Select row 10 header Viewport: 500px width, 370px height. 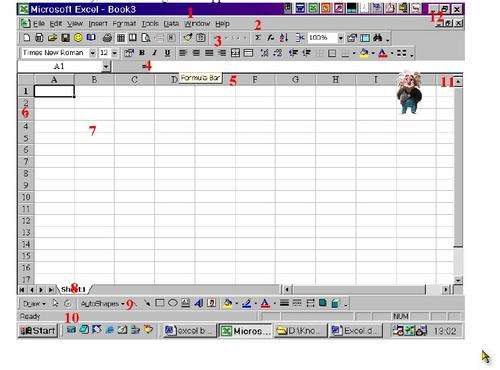pyautogui.click(x=26, y=197)
